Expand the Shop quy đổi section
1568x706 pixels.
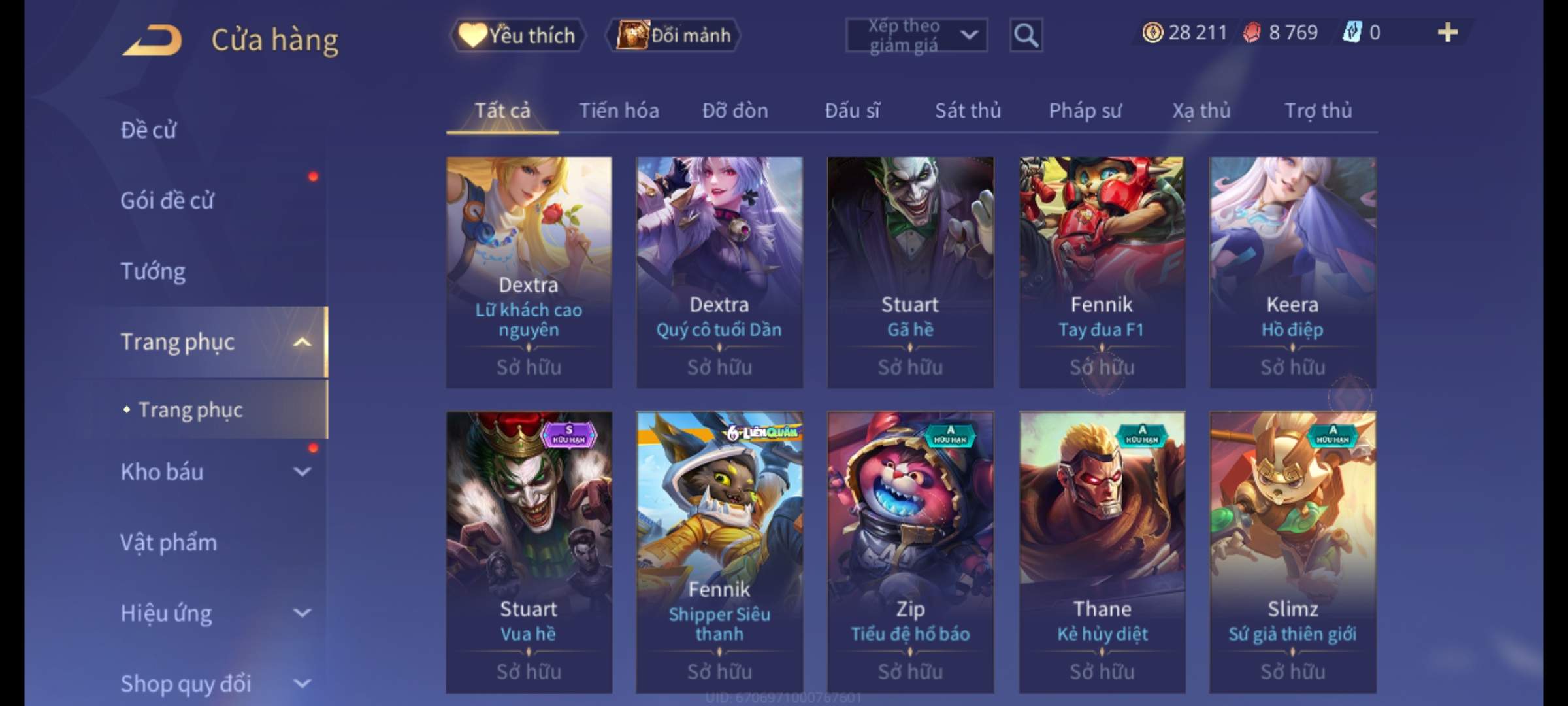pyautogui.click(x=302, y=683)
